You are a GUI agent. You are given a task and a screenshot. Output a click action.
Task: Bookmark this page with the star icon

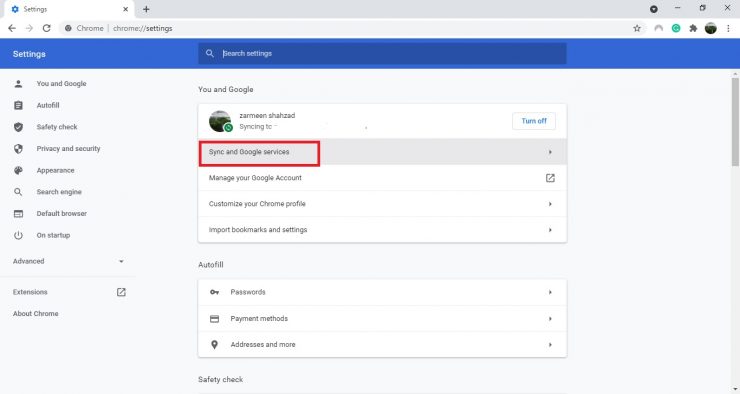[x=637, y=28]
